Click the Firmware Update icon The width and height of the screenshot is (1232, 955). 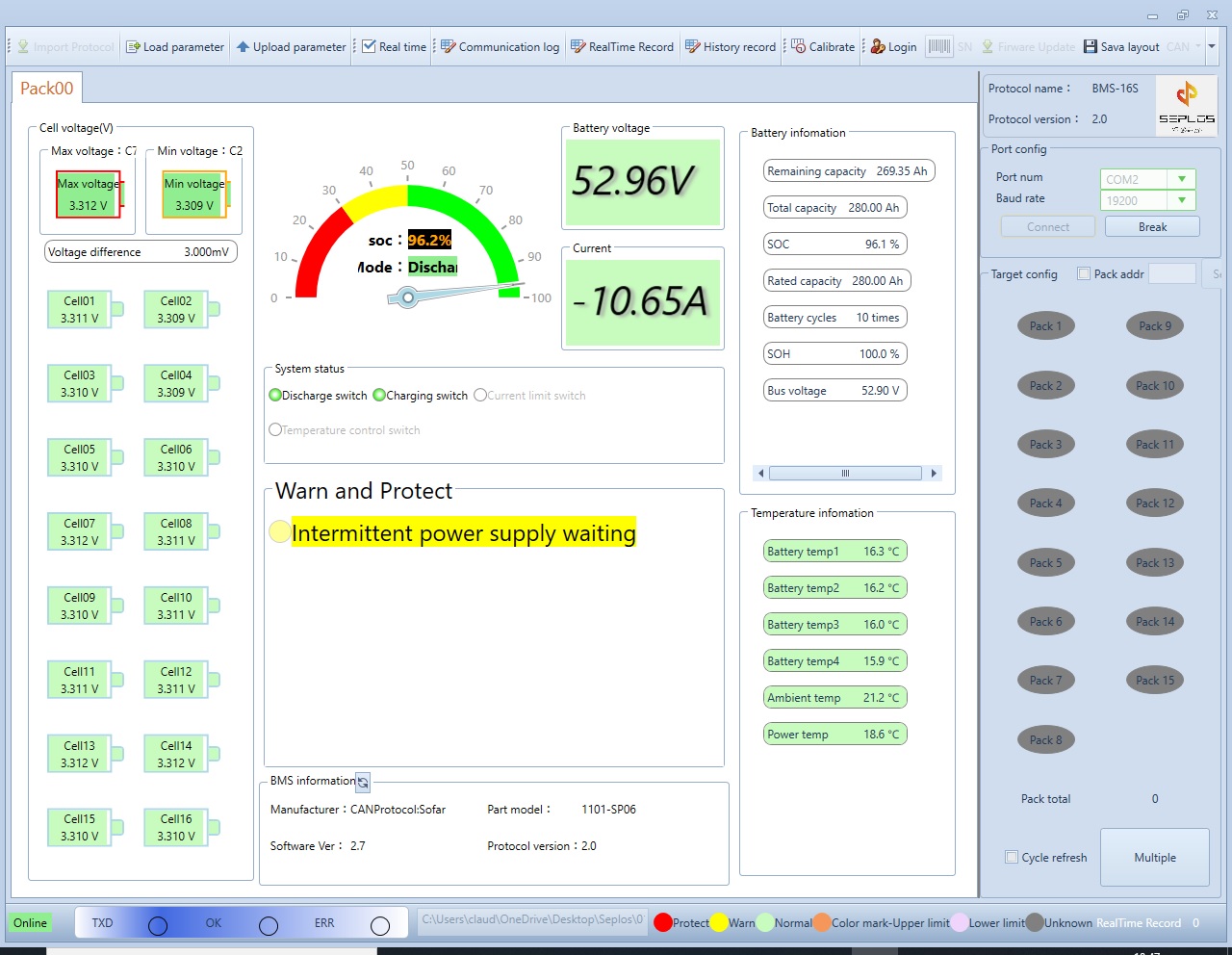click(x=988, y=46)
